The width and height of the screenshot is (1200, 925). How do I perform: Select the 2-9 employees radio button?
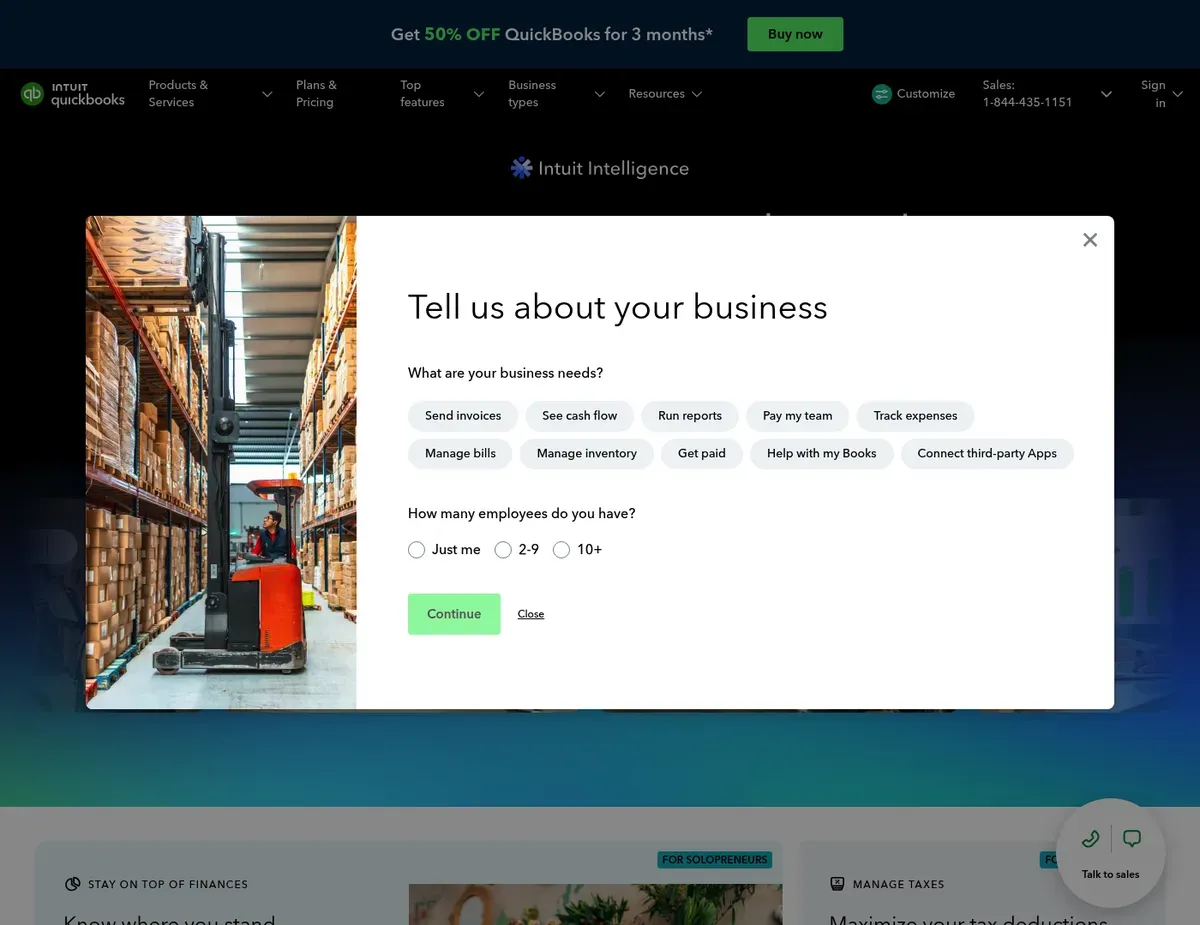(x=503, y=550)
